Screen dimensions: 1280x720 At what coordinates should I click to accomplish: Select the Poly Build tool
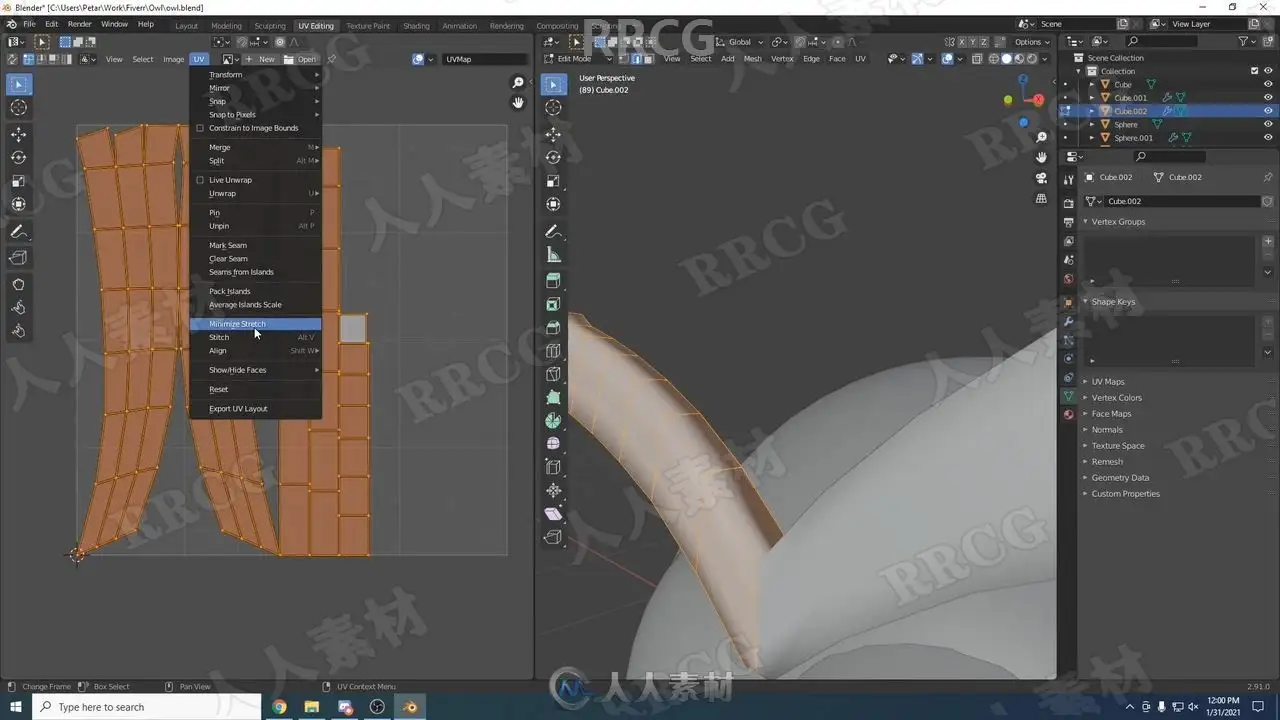tap(553, 397)
